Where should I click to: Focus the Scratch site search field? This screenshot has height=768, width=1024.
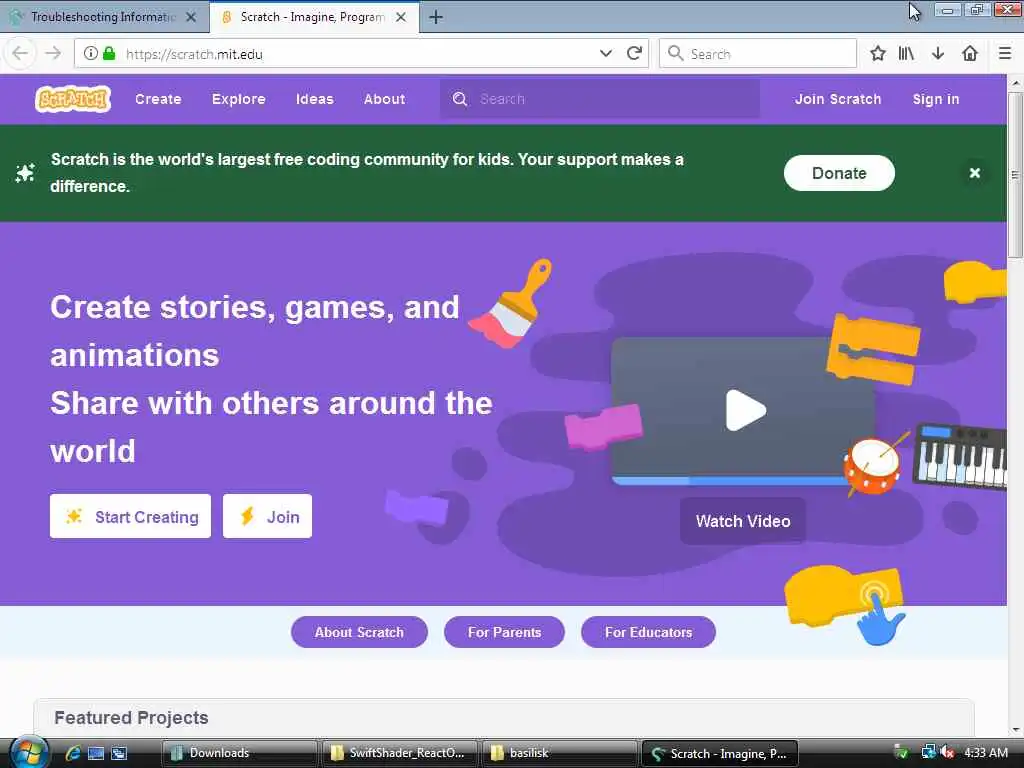[x=600, y=99]
